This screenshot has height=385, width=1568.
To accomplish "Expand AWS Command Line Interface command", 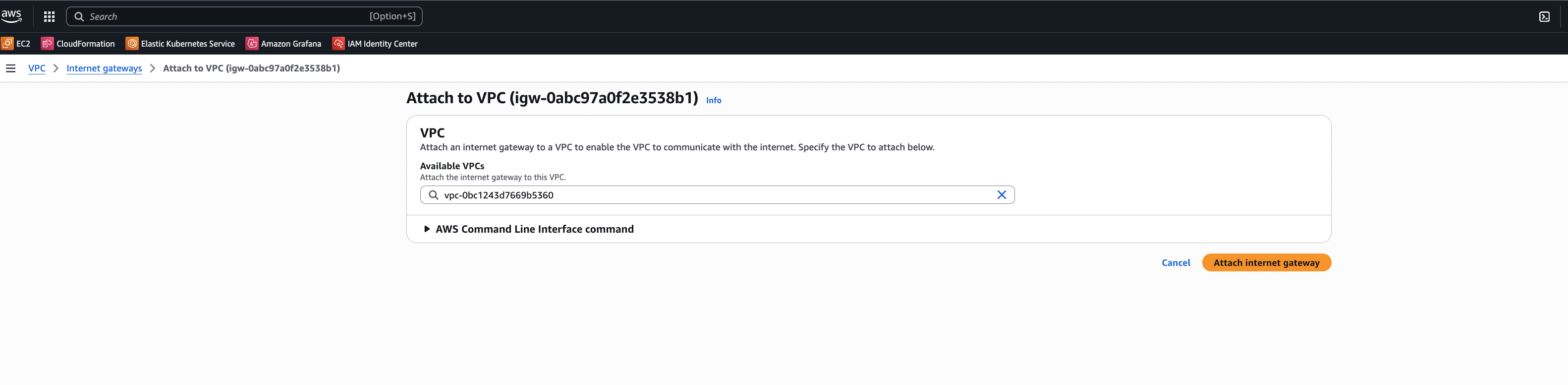I will click(530, 229).
